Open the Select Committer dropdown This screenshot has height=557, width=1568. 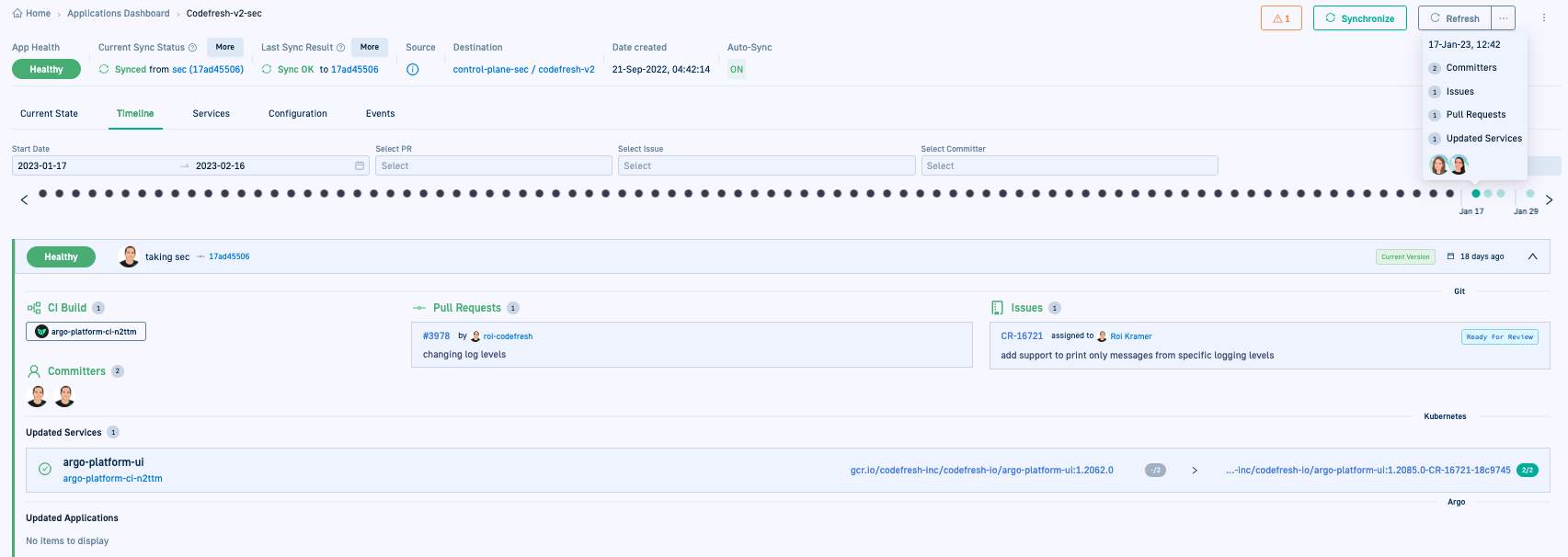[1069, 166]
